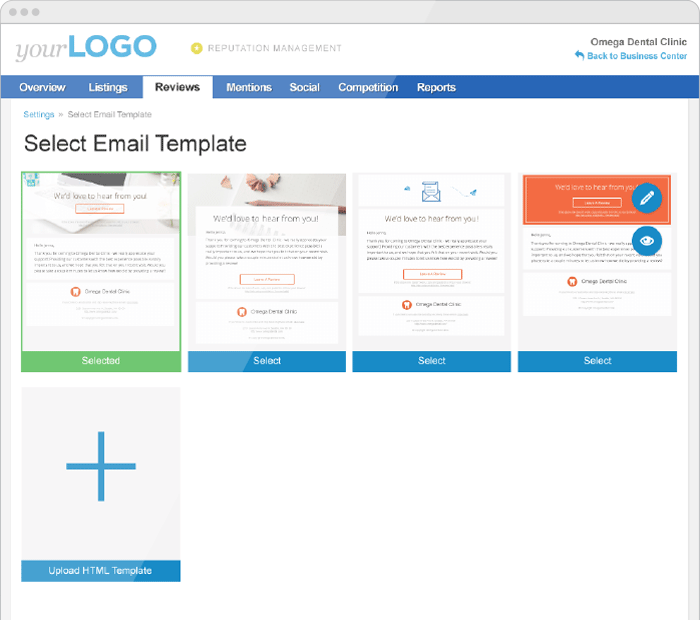The image size is (700, 620).
Task: Switch to the Listings tab
Action: pyautogui.click(x=108, y=87)
